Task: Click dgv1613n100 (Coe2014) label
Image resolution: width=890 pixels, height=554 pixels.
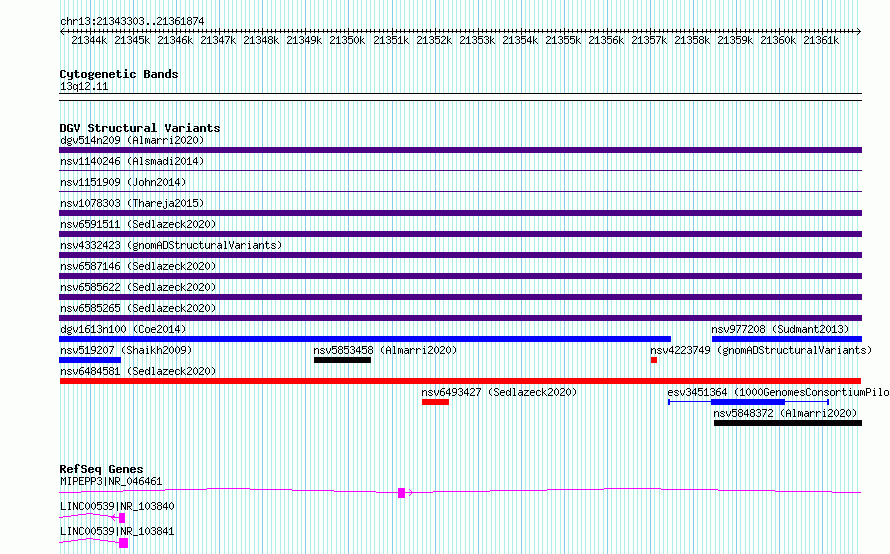Action: pos(123,329)
